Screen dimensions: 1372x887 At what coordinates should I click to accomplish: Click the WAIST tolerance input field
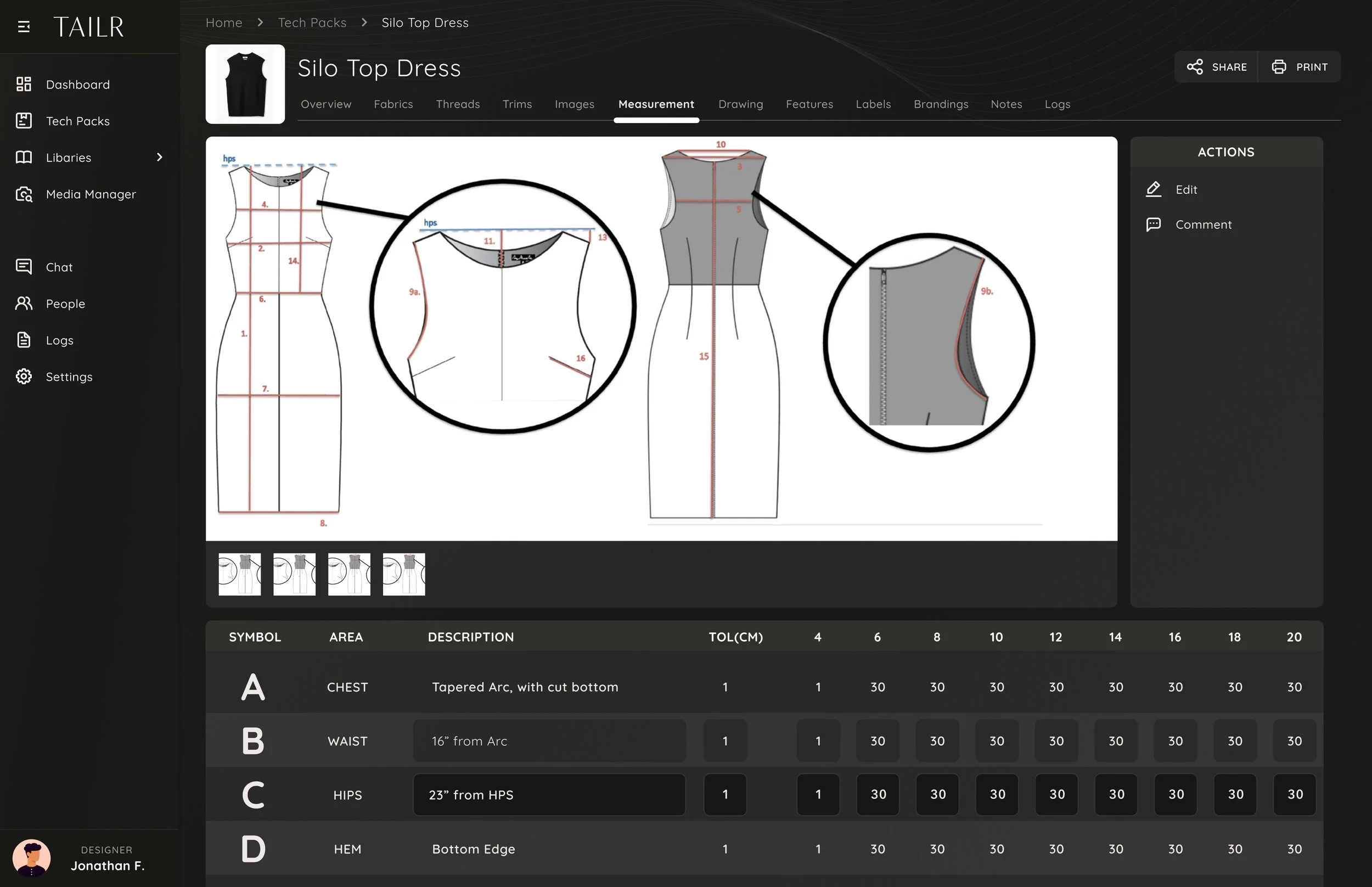725,742
